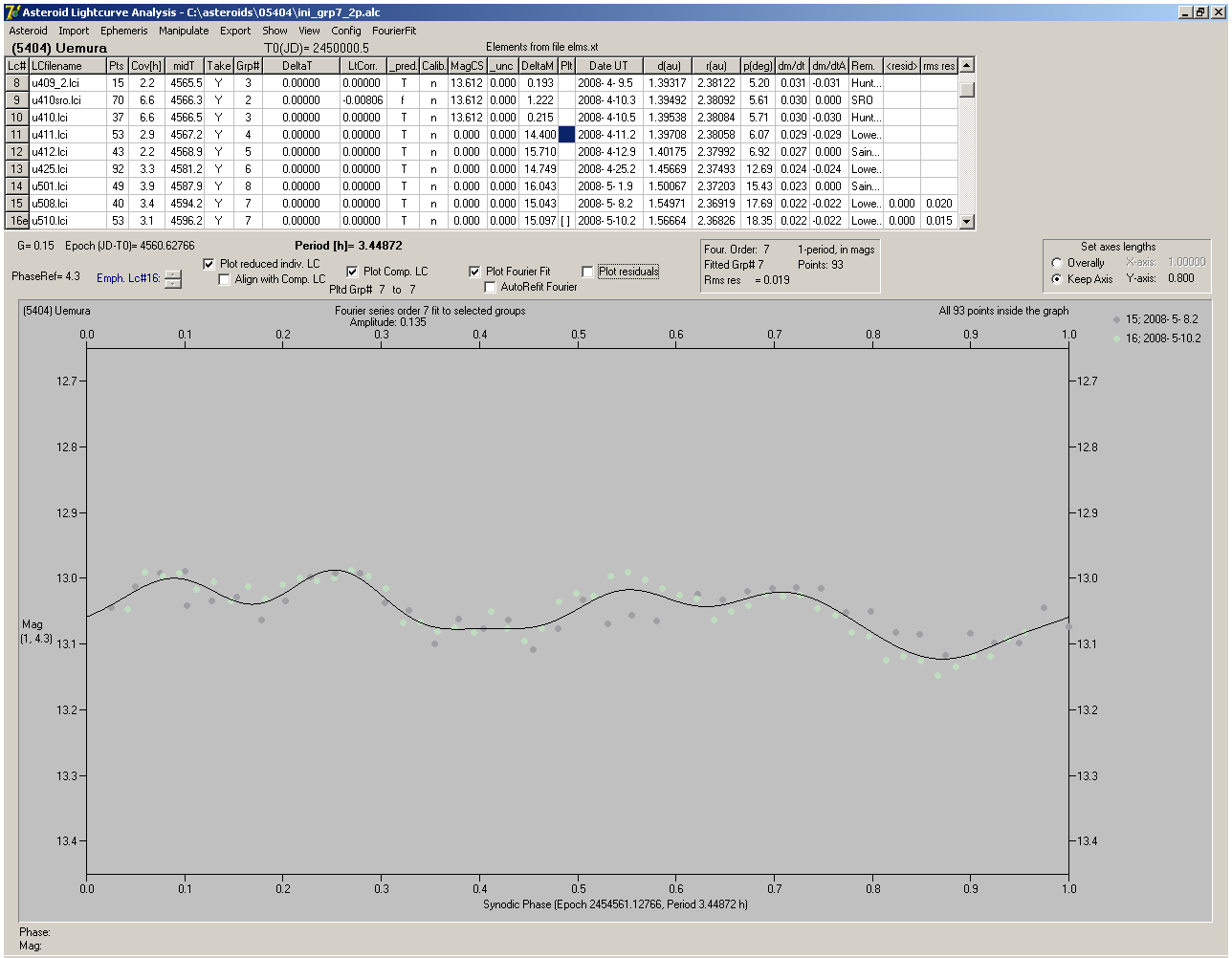Open the Config menu

[x=346, y=31]
